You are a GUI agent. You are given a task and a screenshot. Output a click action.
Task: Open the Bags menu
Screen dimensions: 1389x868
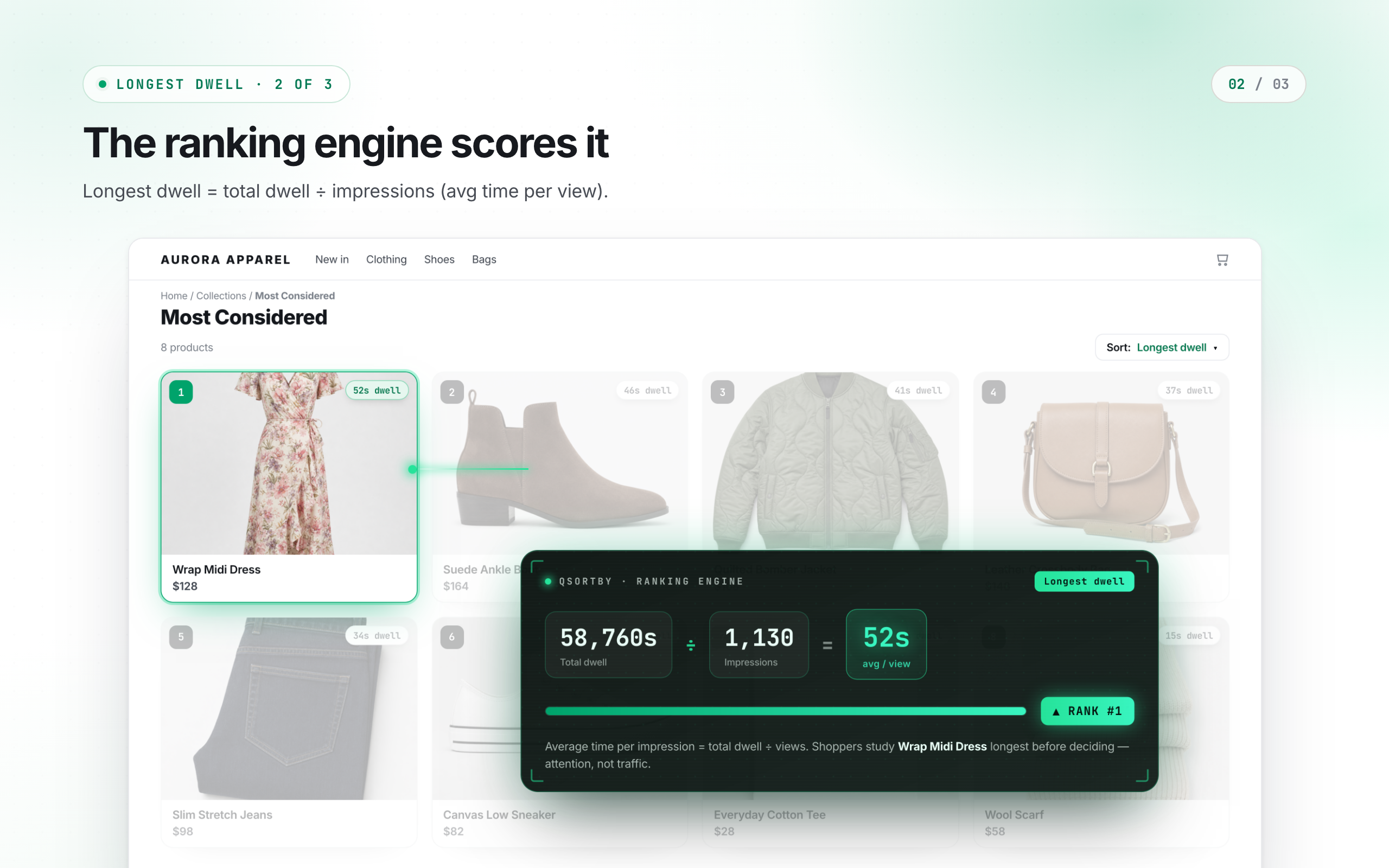[x=484, y=259]
